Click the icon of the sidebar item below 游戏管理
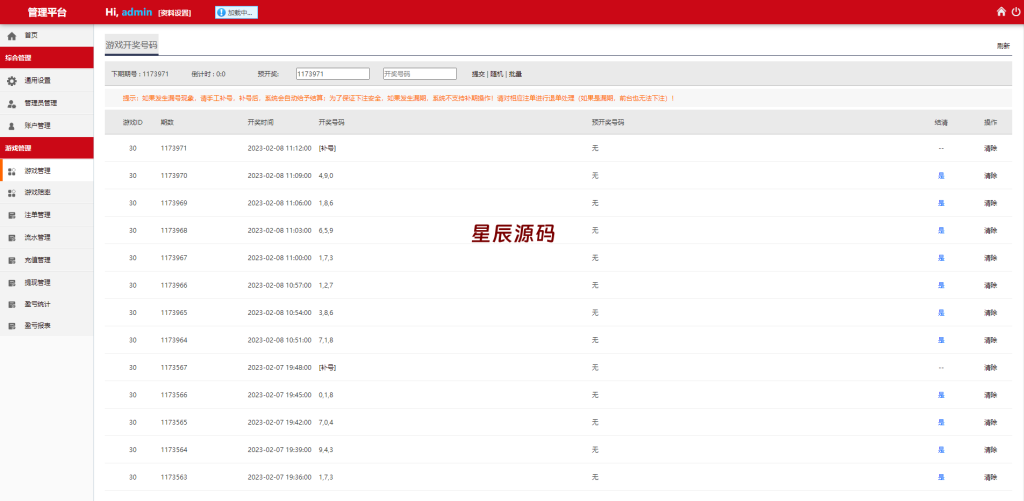 click(x=11, y=193)
